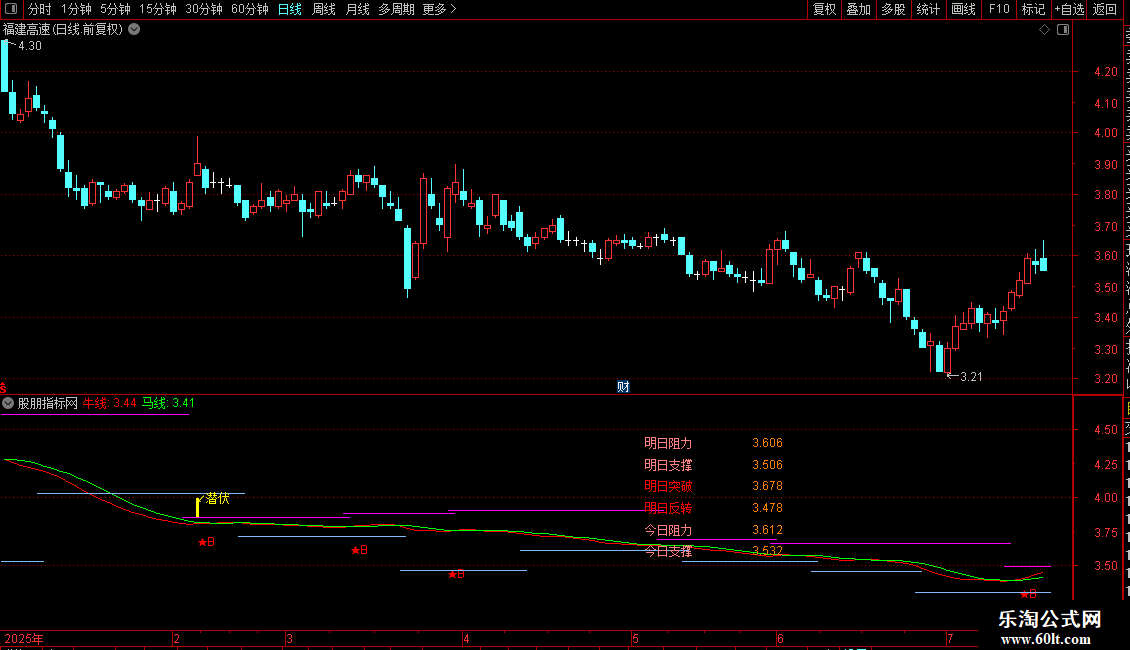Click the 返回 back button

point(1105,9)
